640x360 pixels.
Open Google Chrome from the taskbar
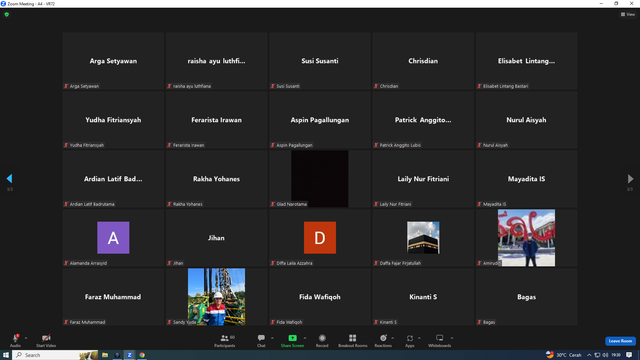[142, 355]
